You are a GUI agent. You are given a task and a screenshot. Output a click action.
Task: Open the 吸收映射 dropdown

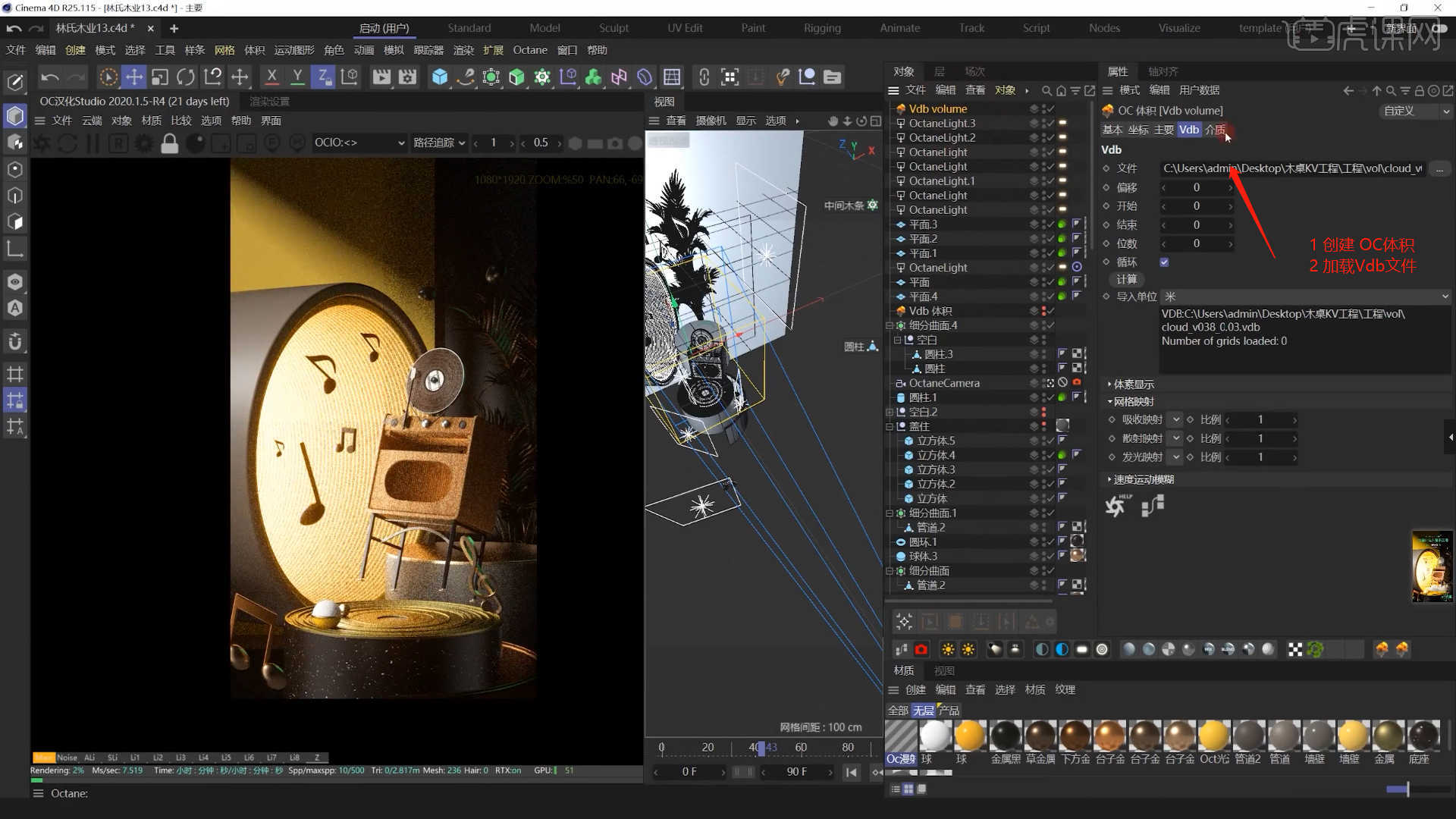[x=1175, y=419]
